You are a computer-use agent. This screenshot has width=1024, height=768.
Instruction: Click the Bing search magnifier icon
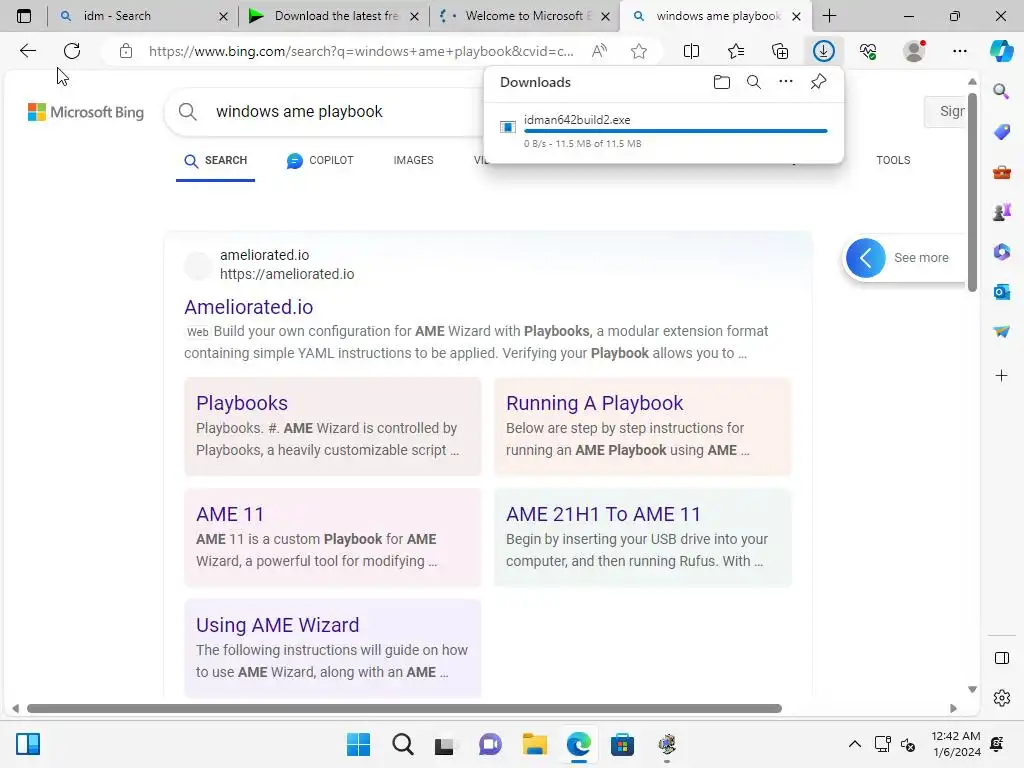tap(187, 112)
